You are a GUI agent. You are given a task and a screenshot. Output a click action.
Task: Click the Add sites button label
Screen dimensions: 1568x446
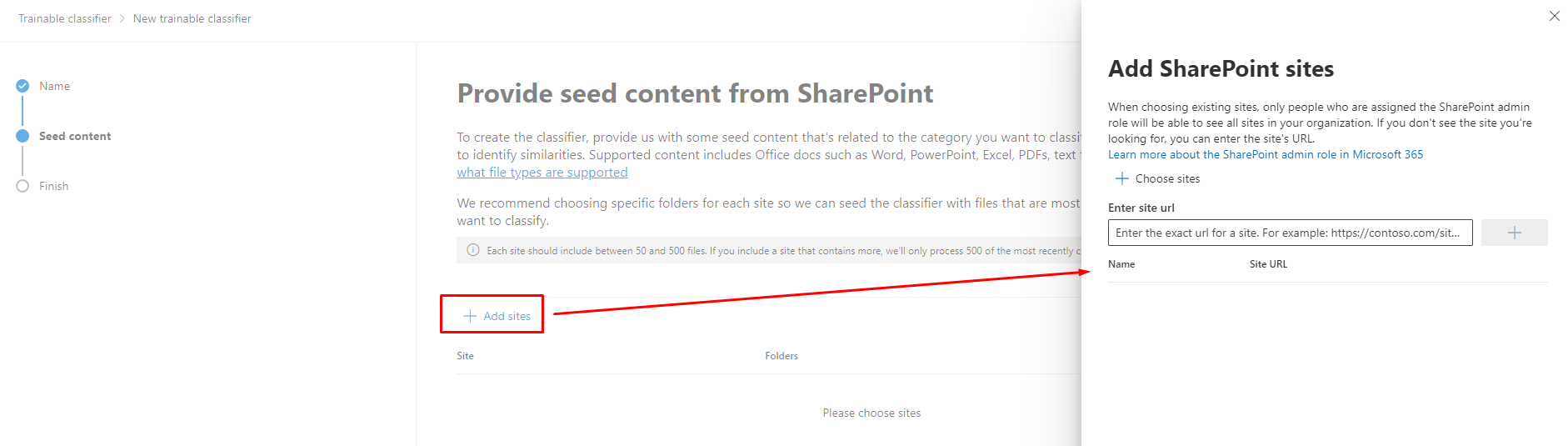coord(507,316)
